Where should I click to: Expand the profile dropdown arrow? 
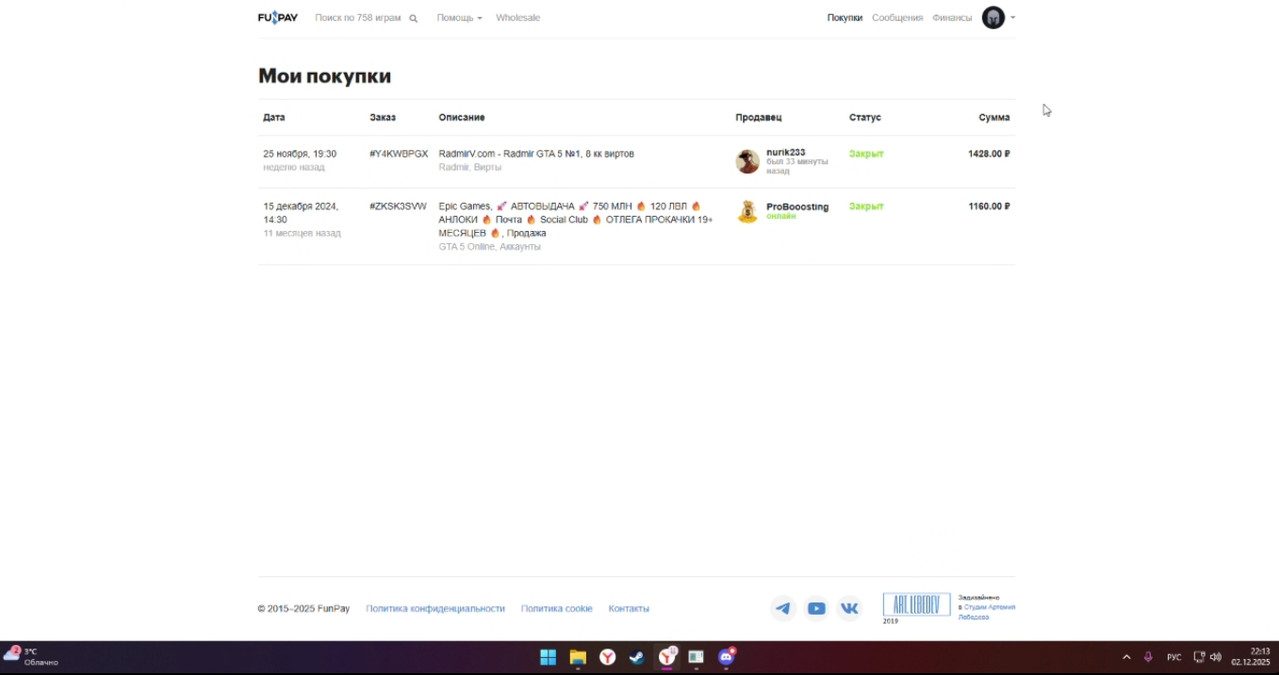(1013, 18)
